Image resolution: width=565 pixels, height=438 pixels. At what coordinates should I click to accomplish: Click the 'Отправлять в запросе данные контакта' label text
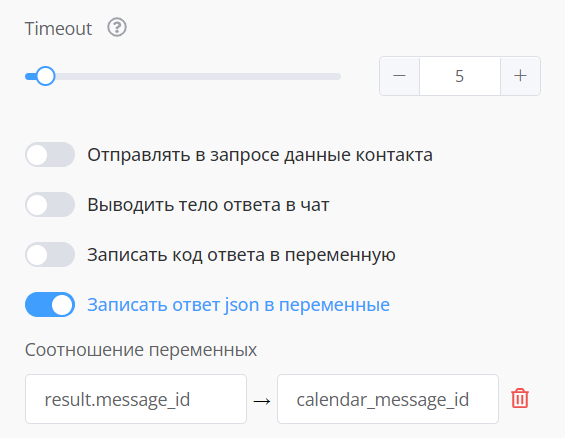[260, 155]
